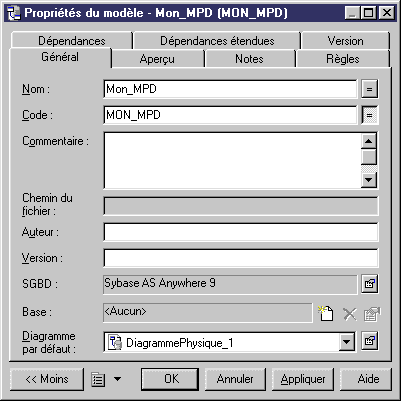Toggle the equals button beside Nom field
This screenshot has width=401, height=401.
370,89
